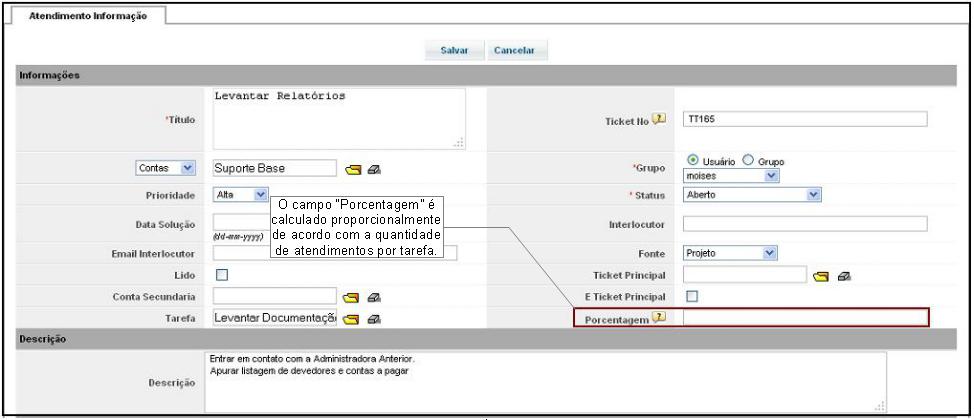
Task: Show help icon next to Ticket No
Action: pyautogui.click(x=659, y=119)
